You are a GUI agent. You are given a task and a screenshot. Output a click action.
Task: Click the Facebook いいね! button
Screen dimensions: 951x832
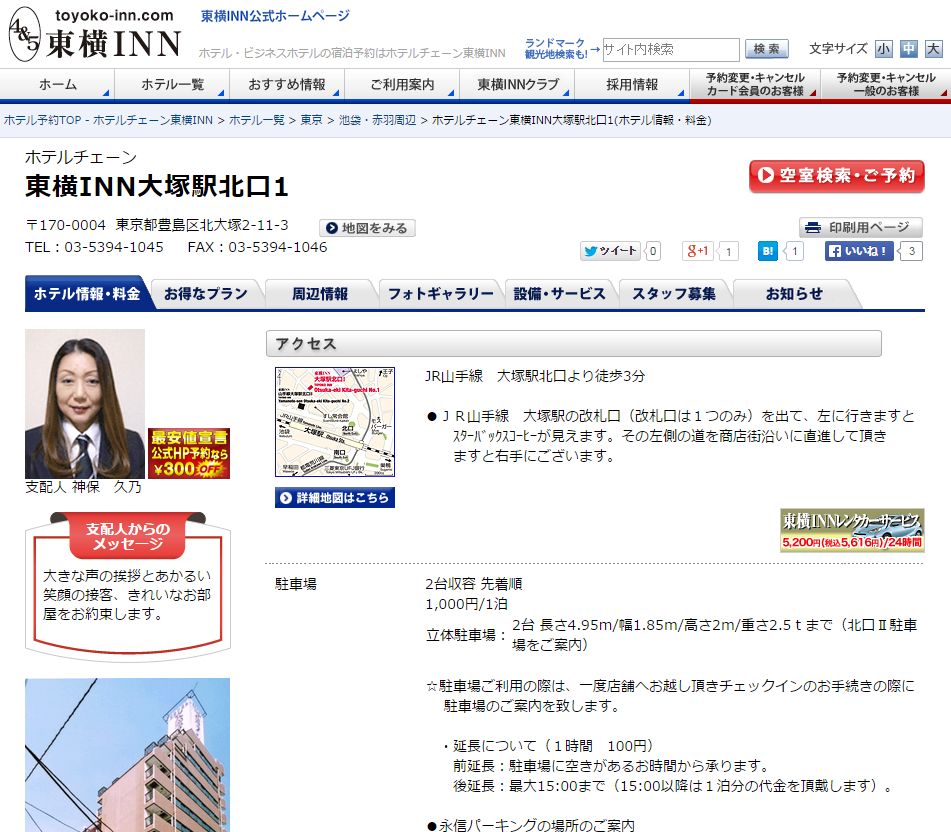point(859,251)
